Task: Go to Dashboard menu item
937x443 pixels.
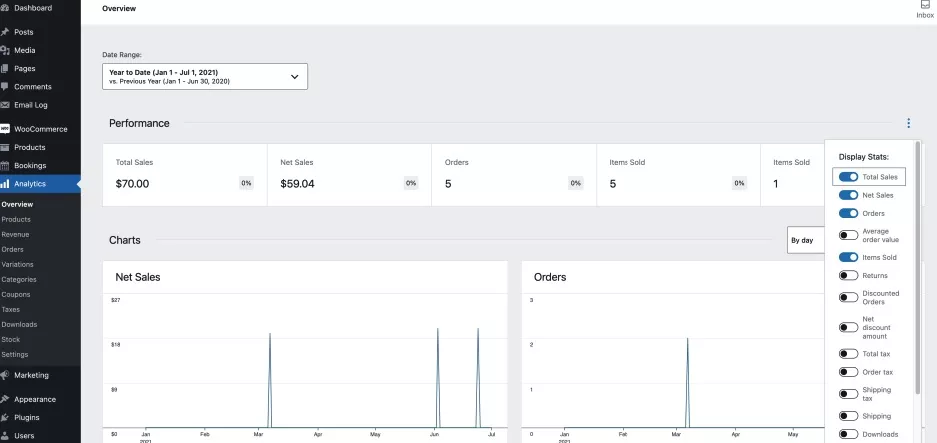Action: pos(33,8)
